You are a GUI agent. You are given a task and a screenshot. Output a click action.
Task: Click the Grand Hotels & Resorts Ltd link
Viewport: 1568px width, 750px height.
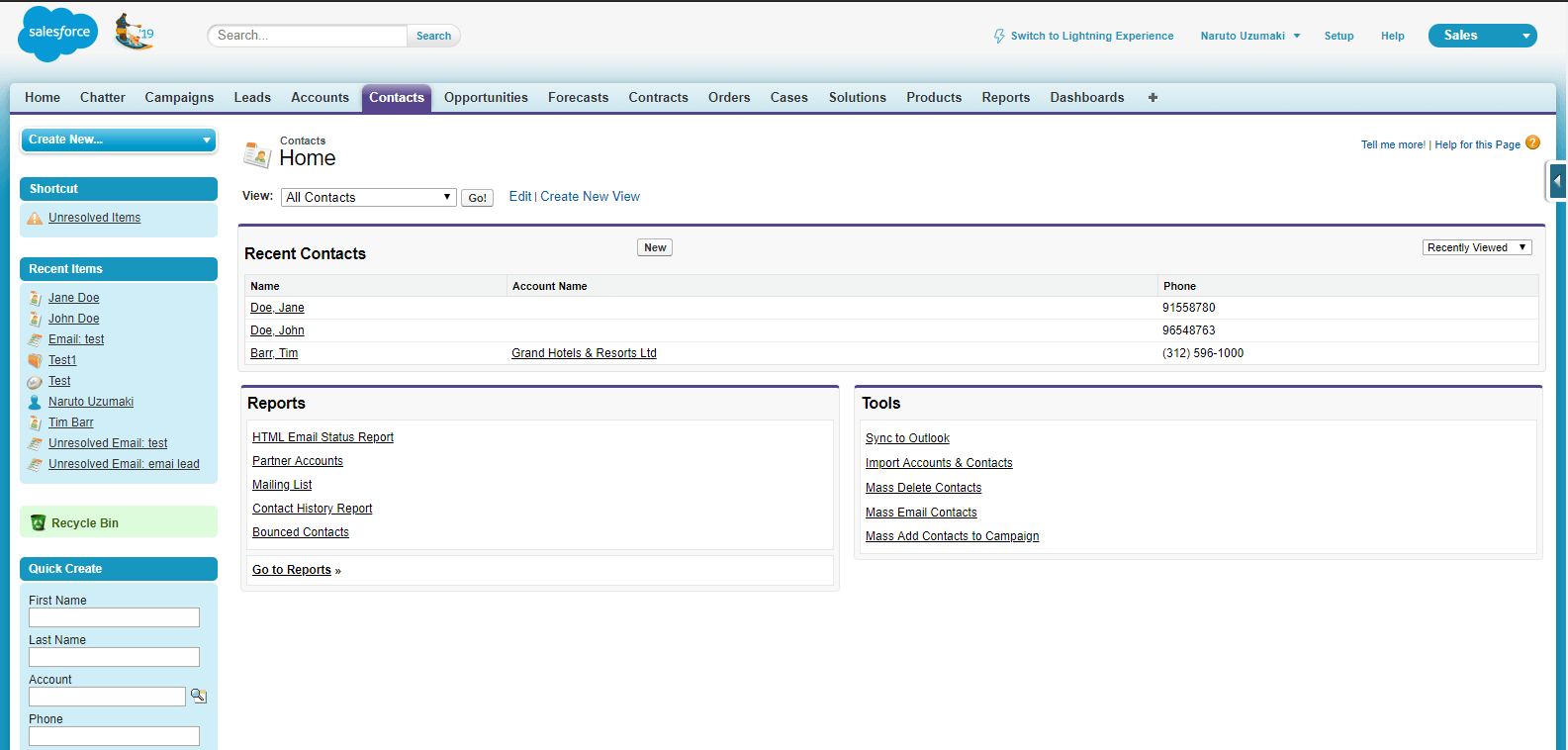pos(584,353)
